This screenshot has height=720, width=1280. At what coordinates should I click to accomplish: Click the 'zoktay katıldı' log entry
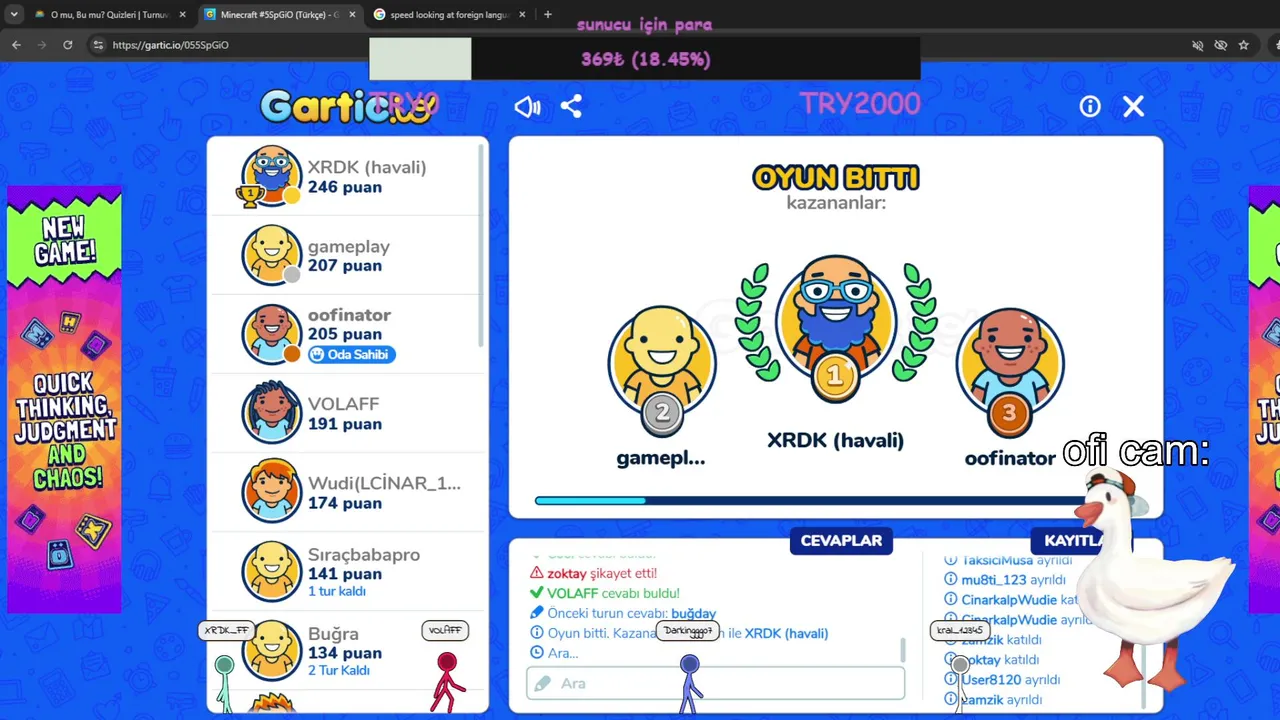pyautogui.click(x=992, y=660)
